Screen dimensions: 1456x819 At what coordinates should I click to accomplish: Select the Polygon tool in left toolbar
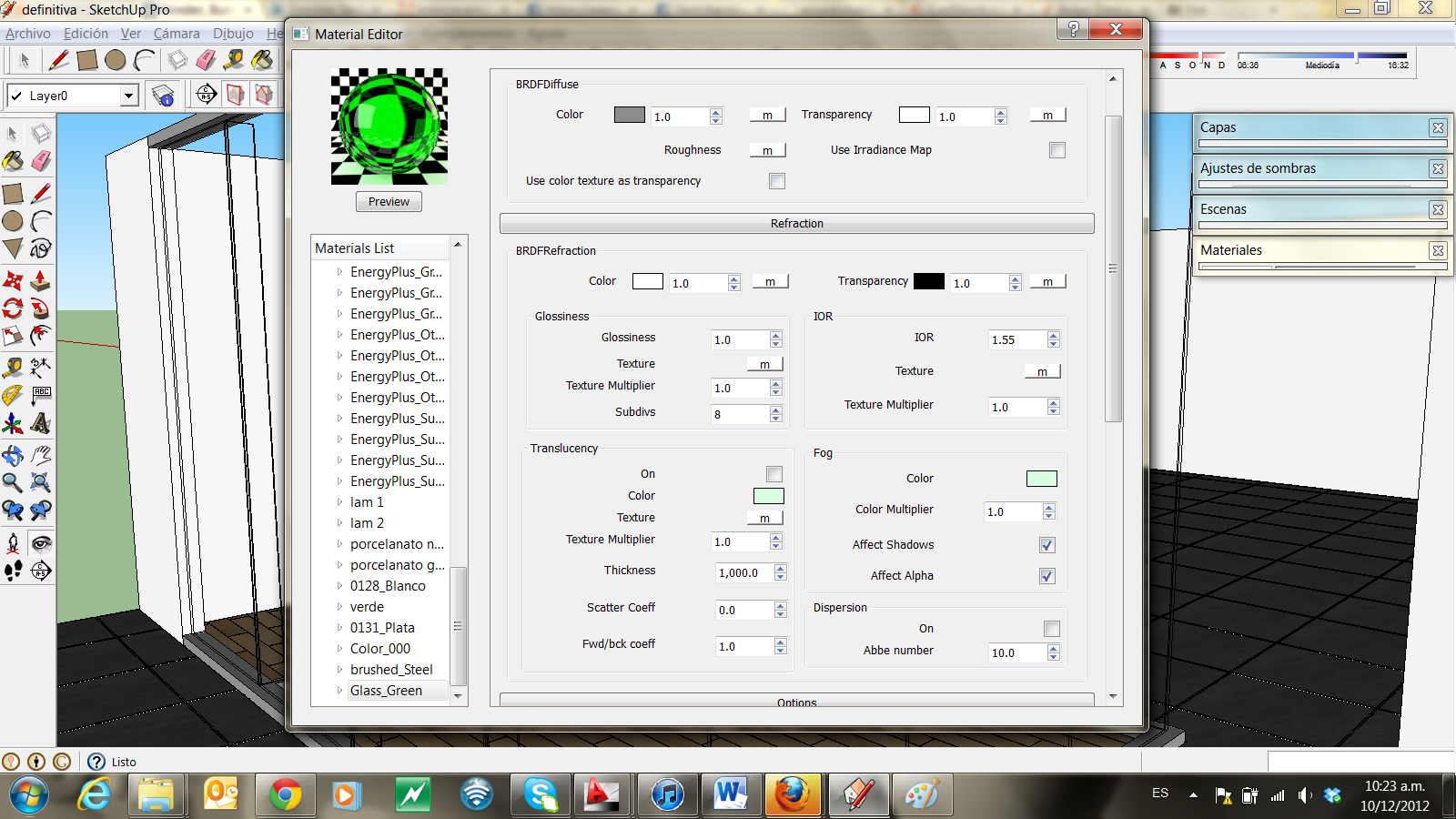coord(13,248)
